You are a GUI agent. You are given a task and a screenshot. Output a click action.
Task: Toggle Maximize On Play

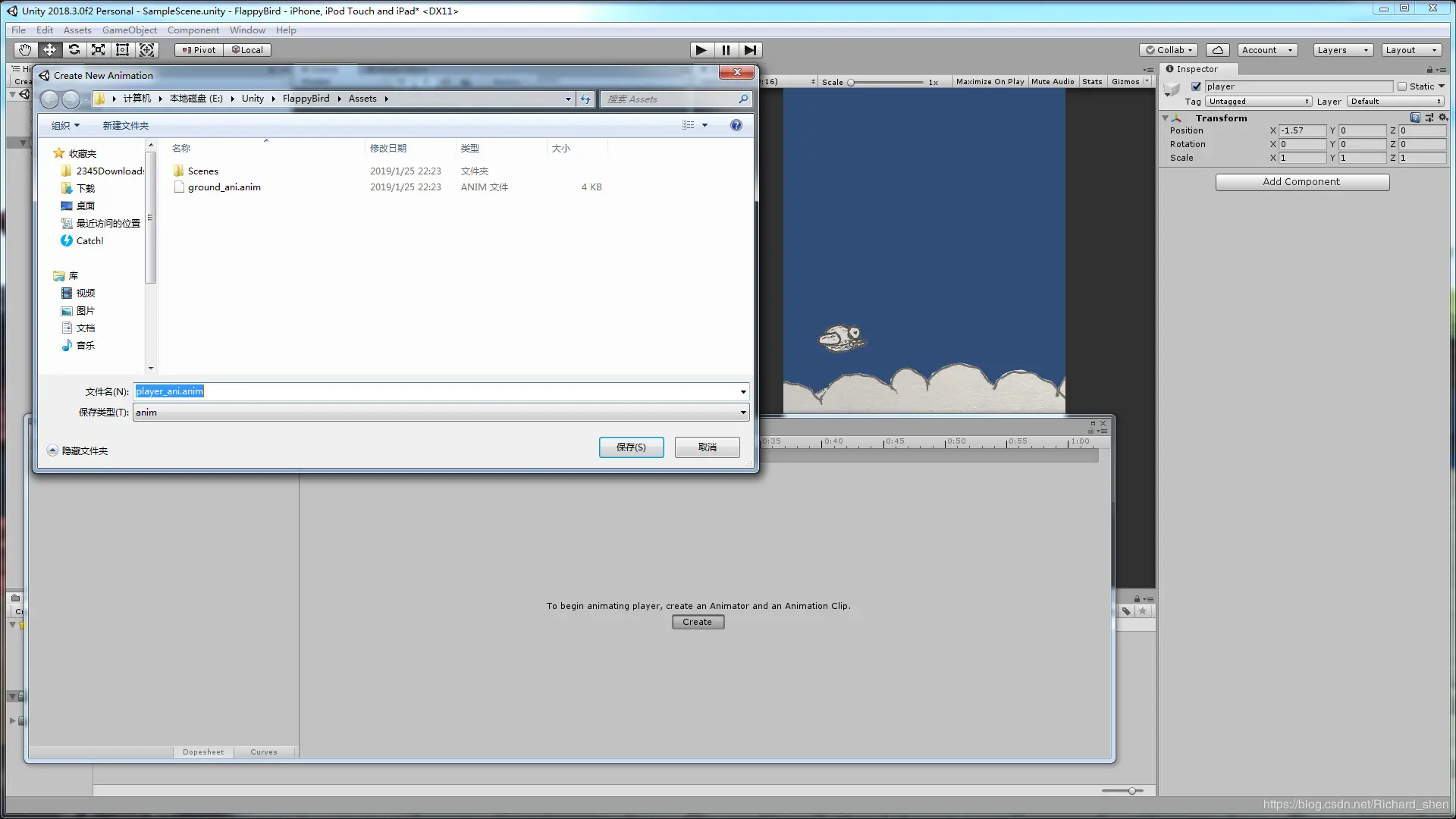[x=990, y=82]
